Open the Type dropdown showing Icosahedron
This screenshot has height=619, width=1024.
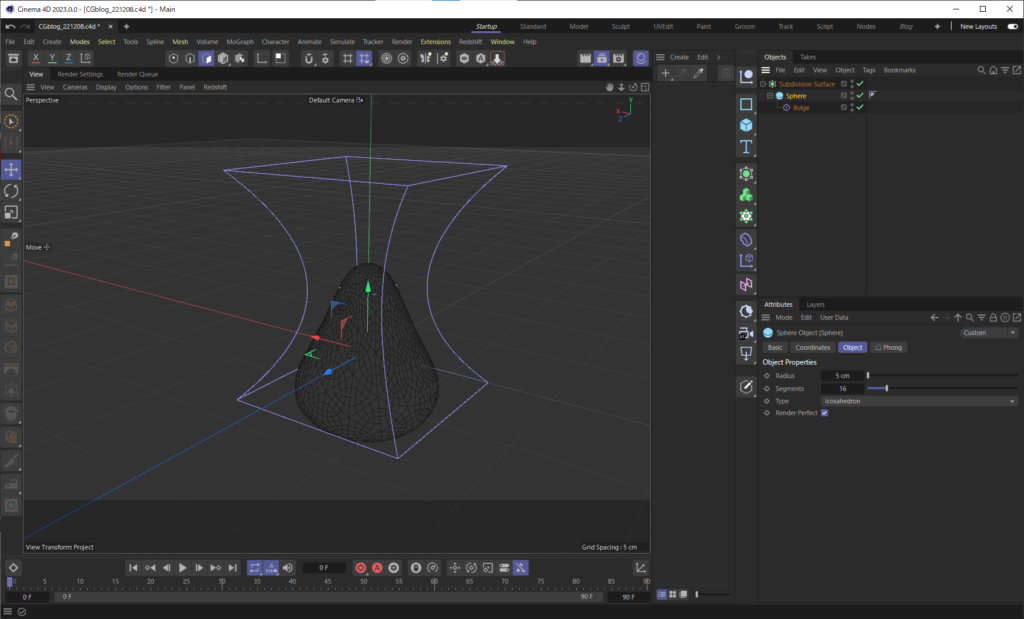coord(920,400)
